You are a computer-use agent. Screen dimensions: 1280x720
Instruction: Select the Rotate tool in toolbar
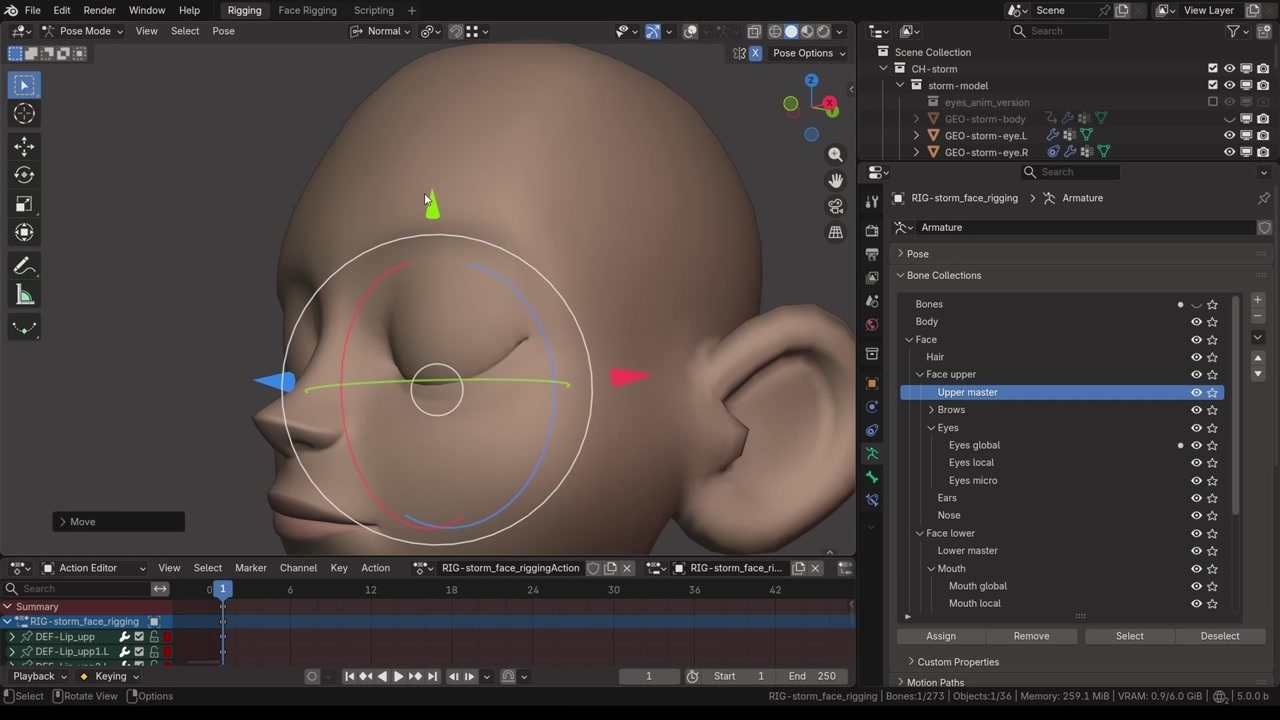click(24, 175)
